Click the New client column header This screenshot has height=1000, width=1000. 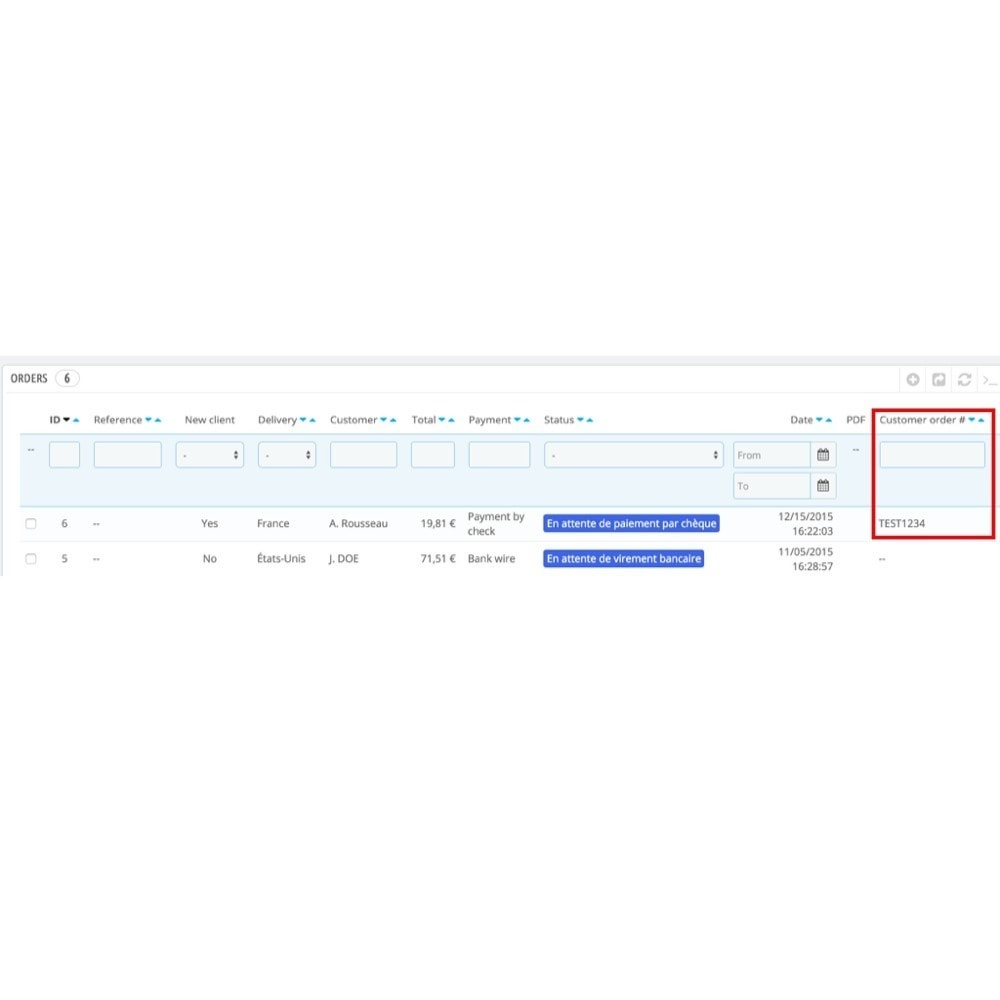pyautogui.click(x=210, y=420)
